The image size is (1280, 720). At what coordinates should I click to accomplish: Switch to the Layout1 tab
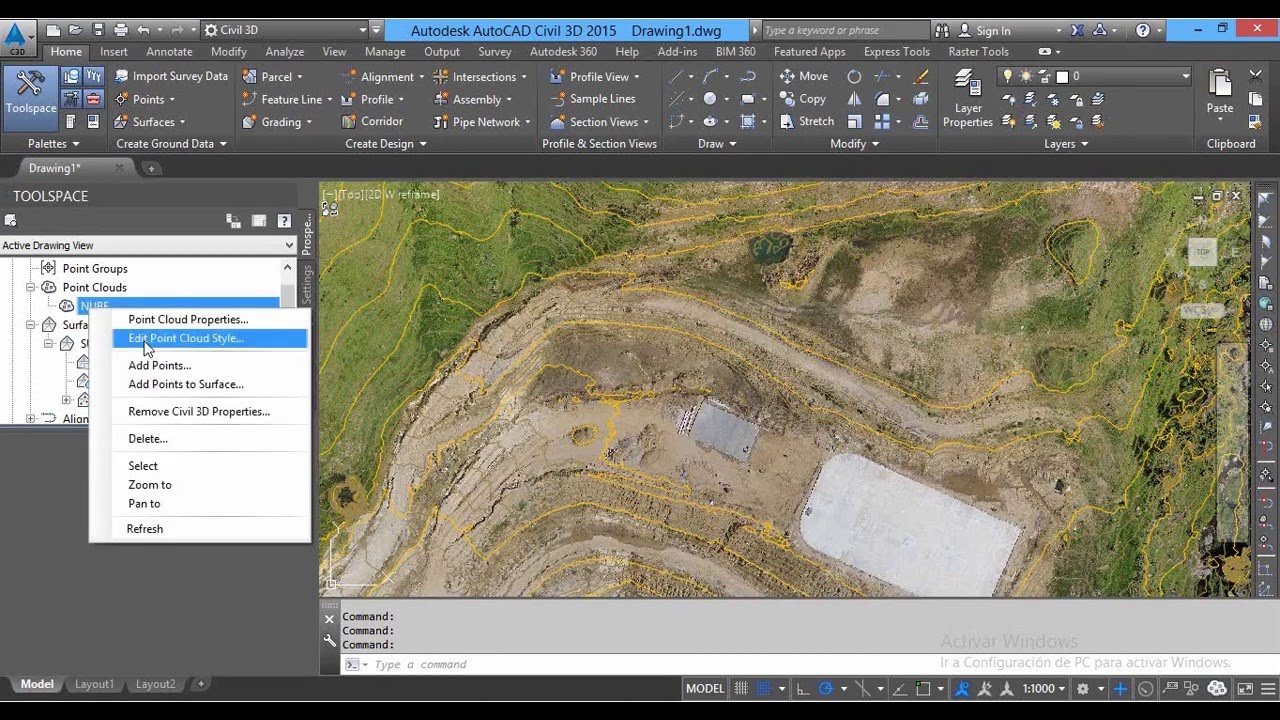94,684
